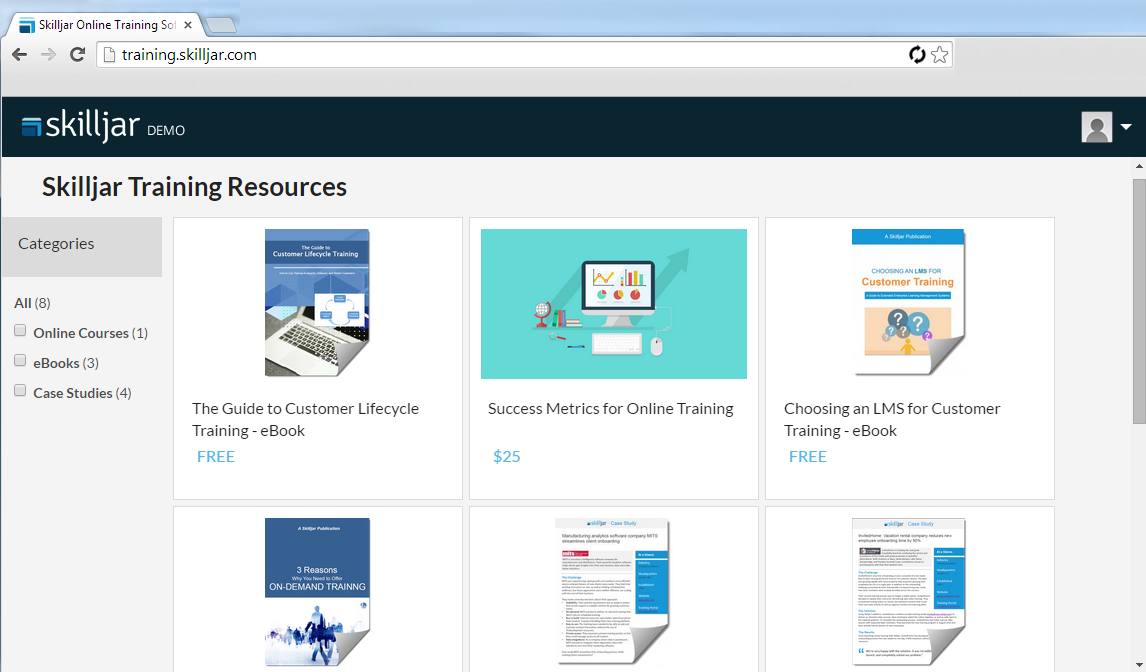Close the Skilljar Online Training tab
1146x672 pixels.
pos(188,25)
